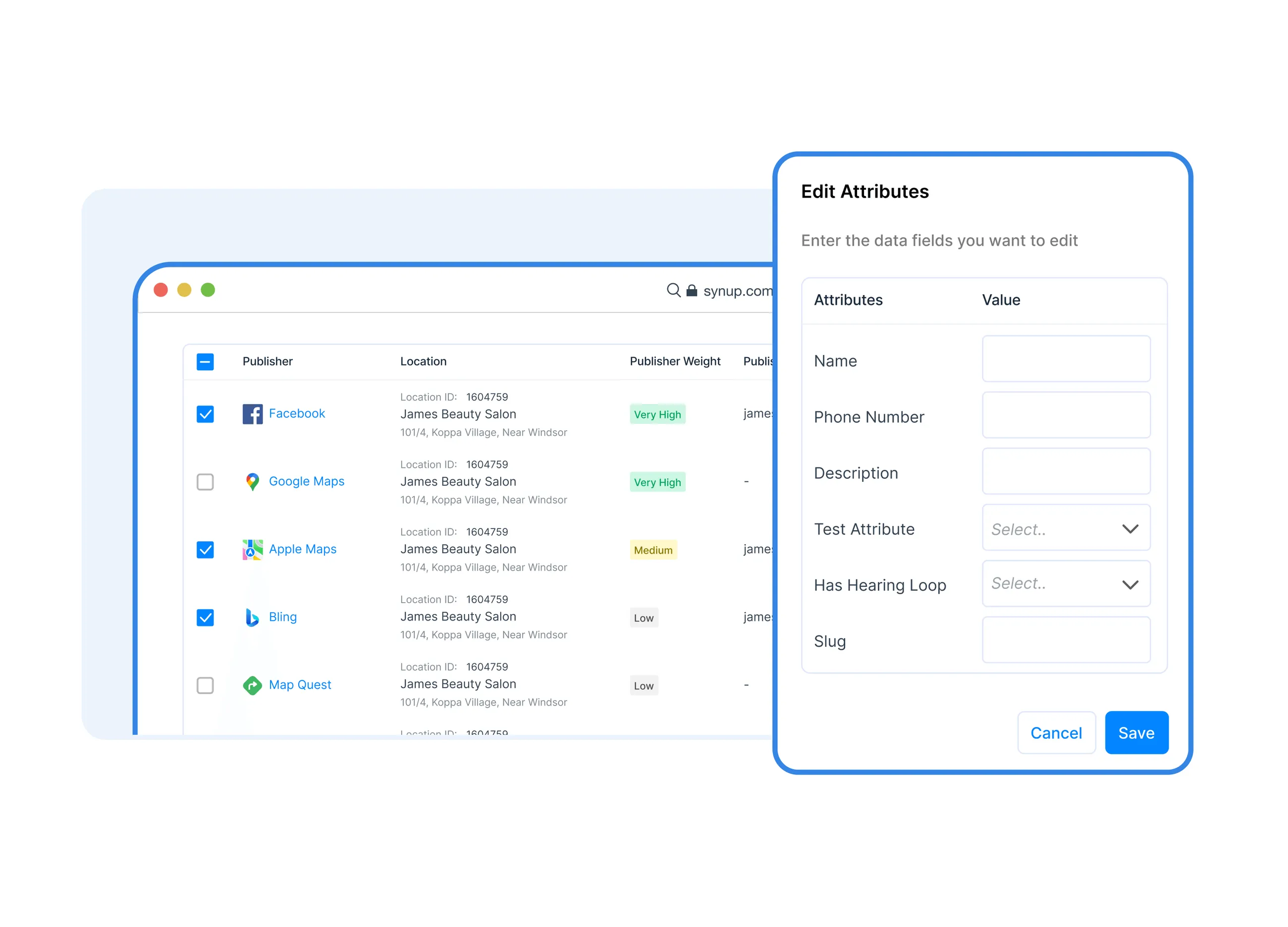
Task: Check the Google Maps row checkbox
Action: 205,482
